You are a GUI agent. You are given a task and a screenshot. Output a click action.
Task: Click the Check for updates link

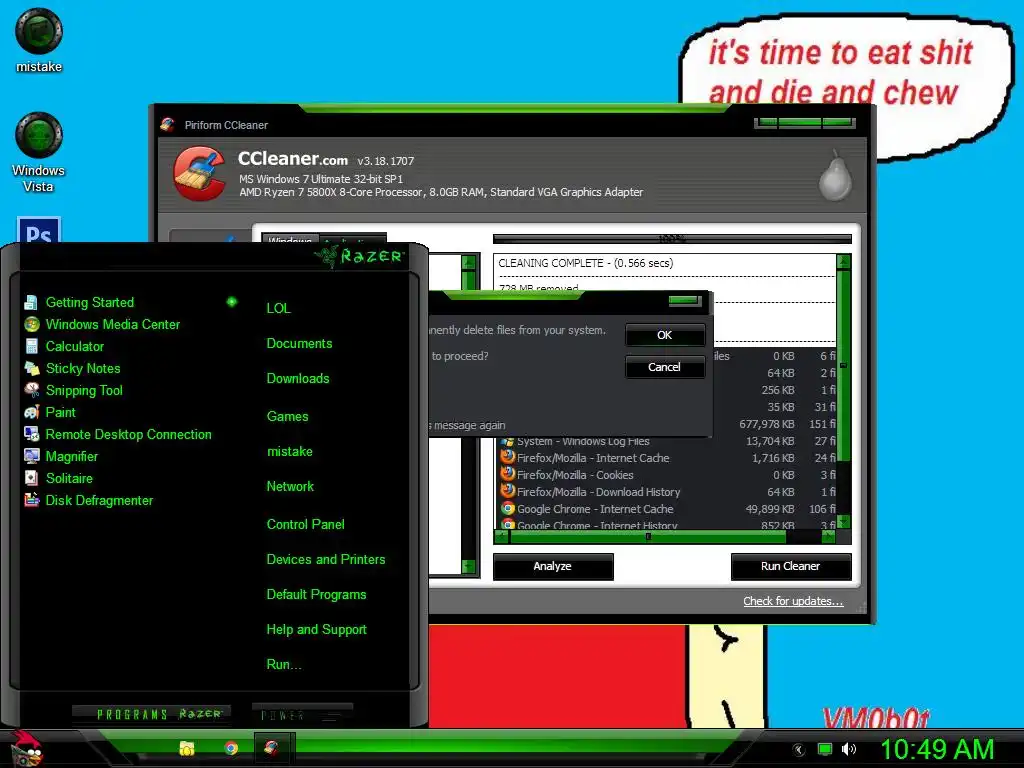coord(793,601)
